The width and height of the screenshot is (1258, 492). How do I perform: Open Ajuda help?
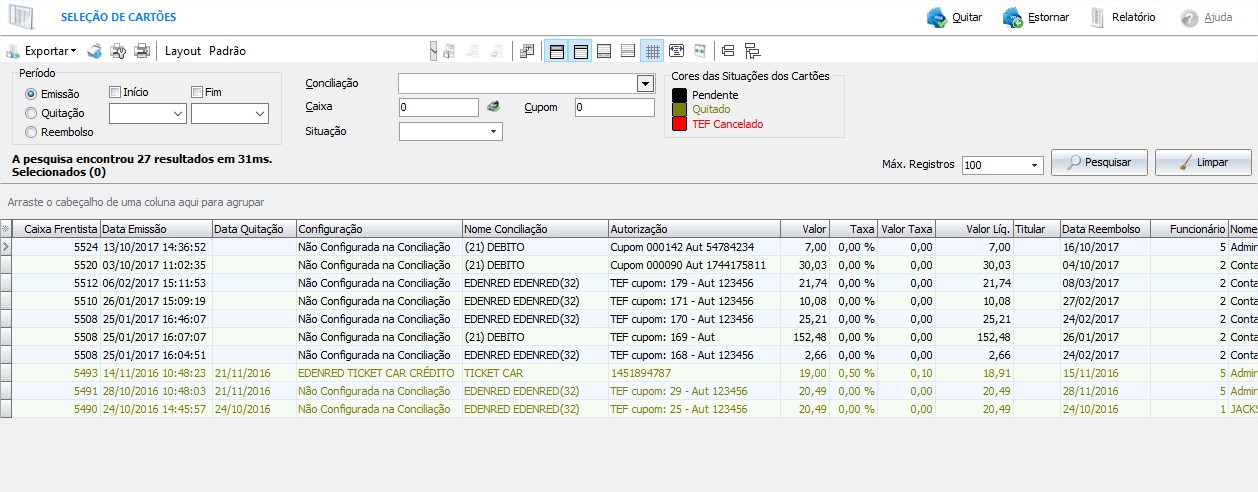pyautogui.click(x=1207, y=17)
